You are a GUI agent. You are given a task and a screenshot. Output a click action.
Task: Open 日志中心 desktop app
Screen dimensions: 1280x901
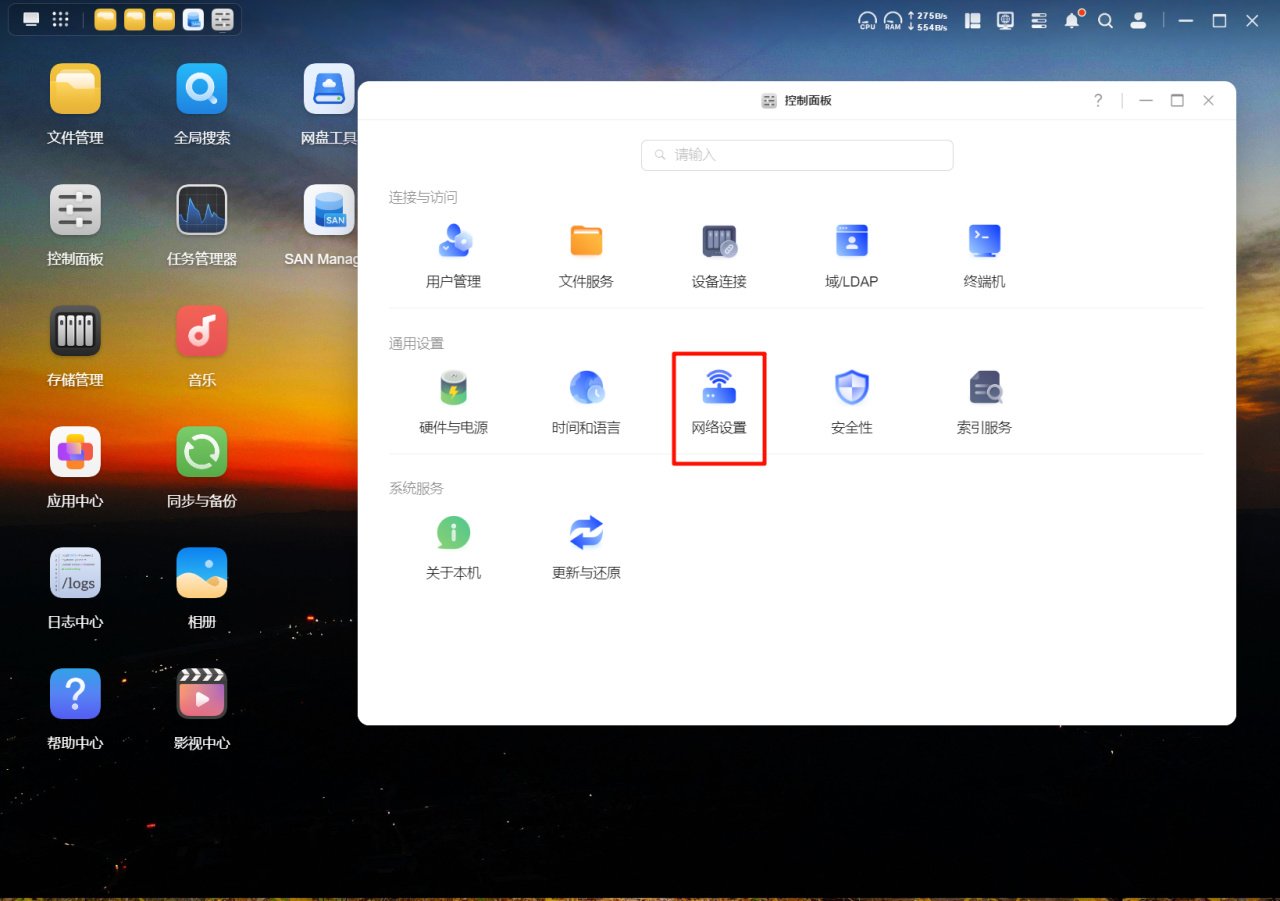(75, 588)
